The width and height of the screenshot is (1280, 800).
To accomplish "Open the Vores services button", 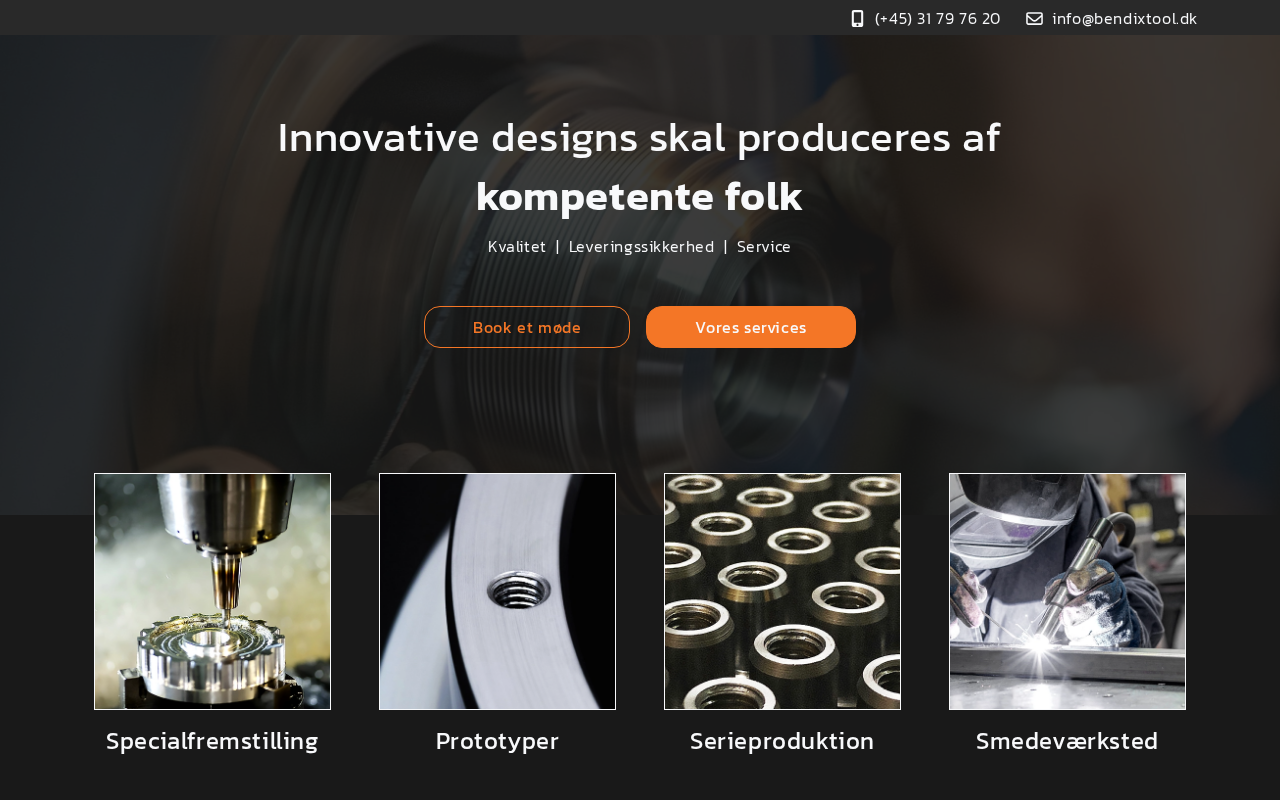I will [x=751, y=327].
